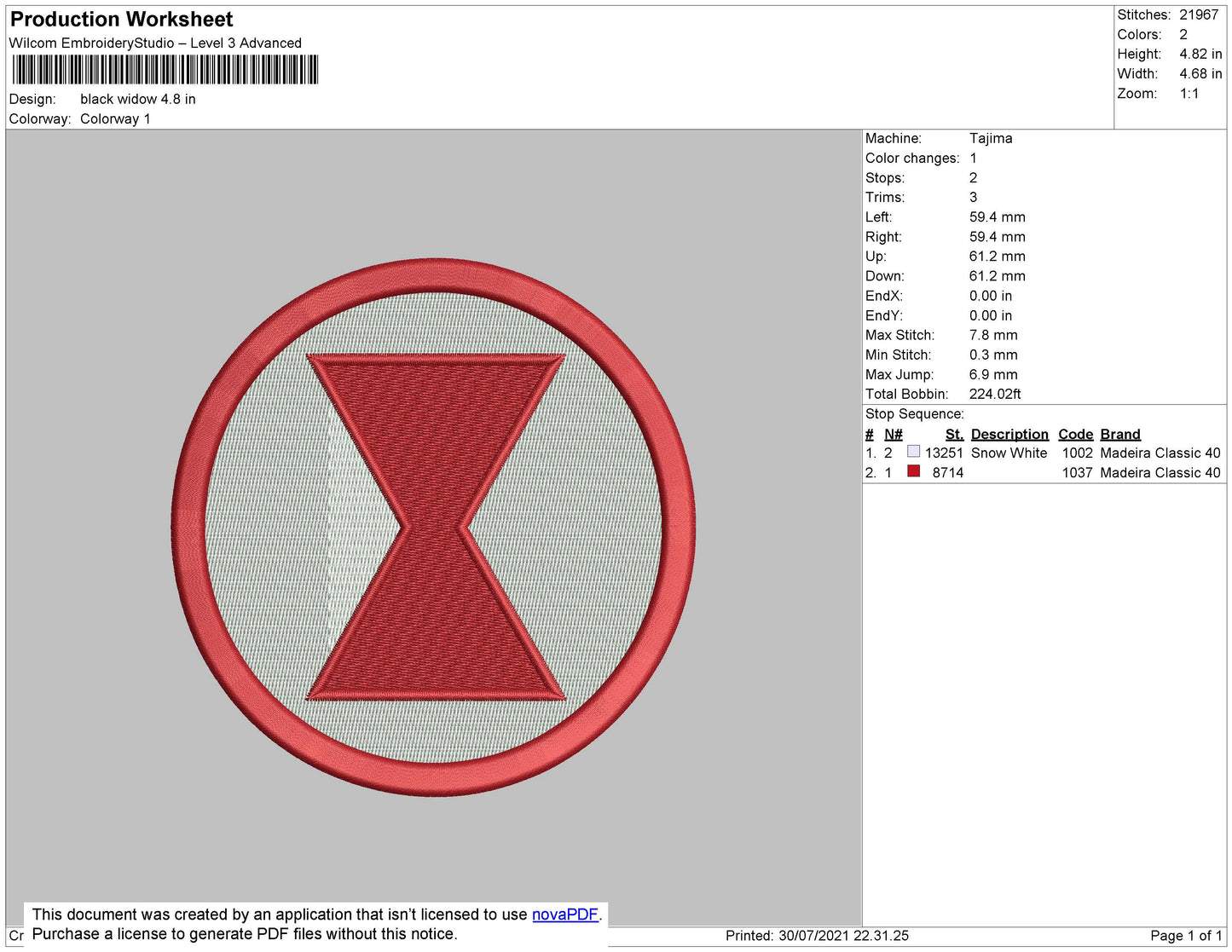Click thread code 1037

pos(1077,472)
